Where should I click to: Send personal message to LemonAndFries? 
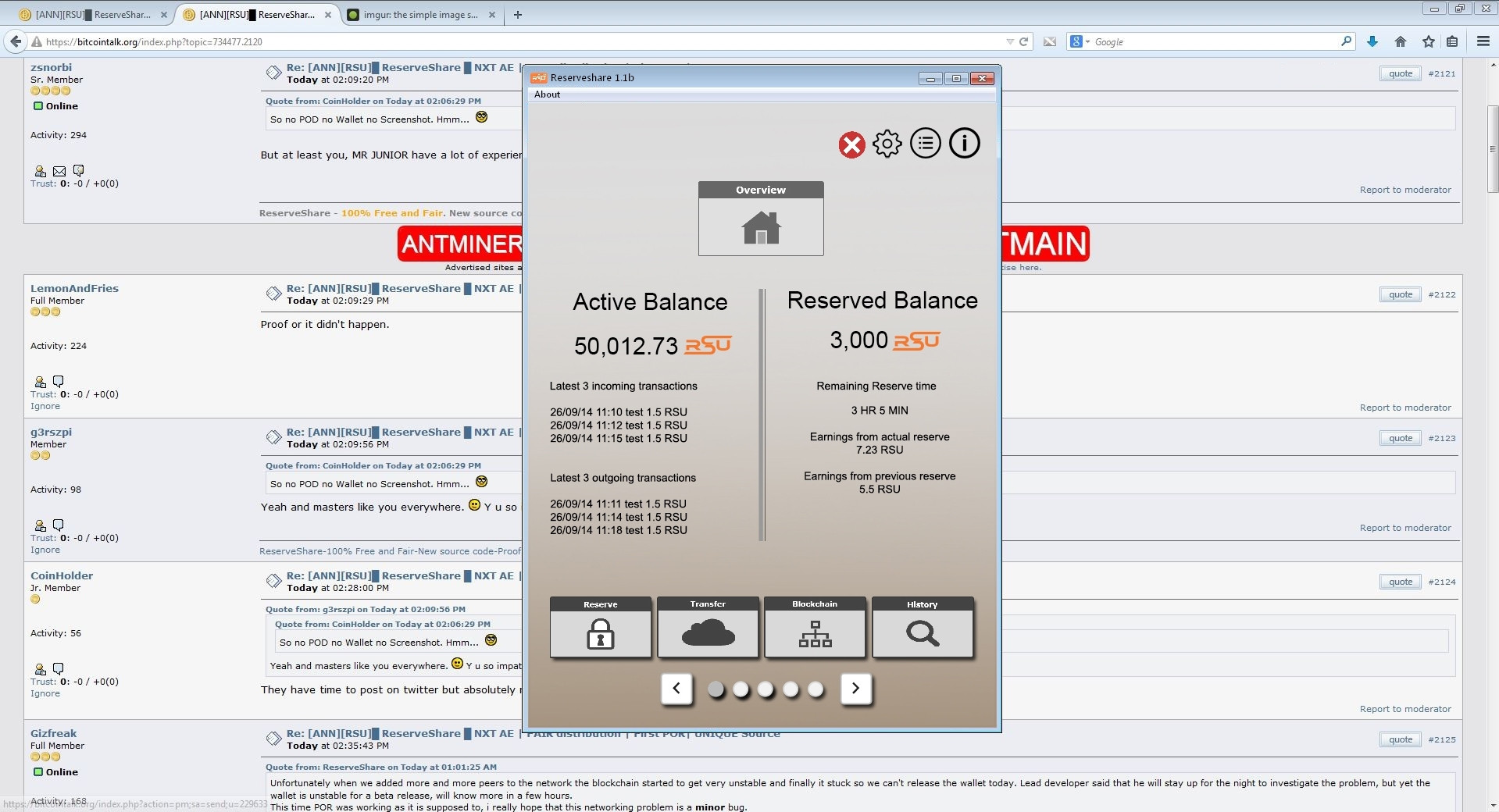58,381
